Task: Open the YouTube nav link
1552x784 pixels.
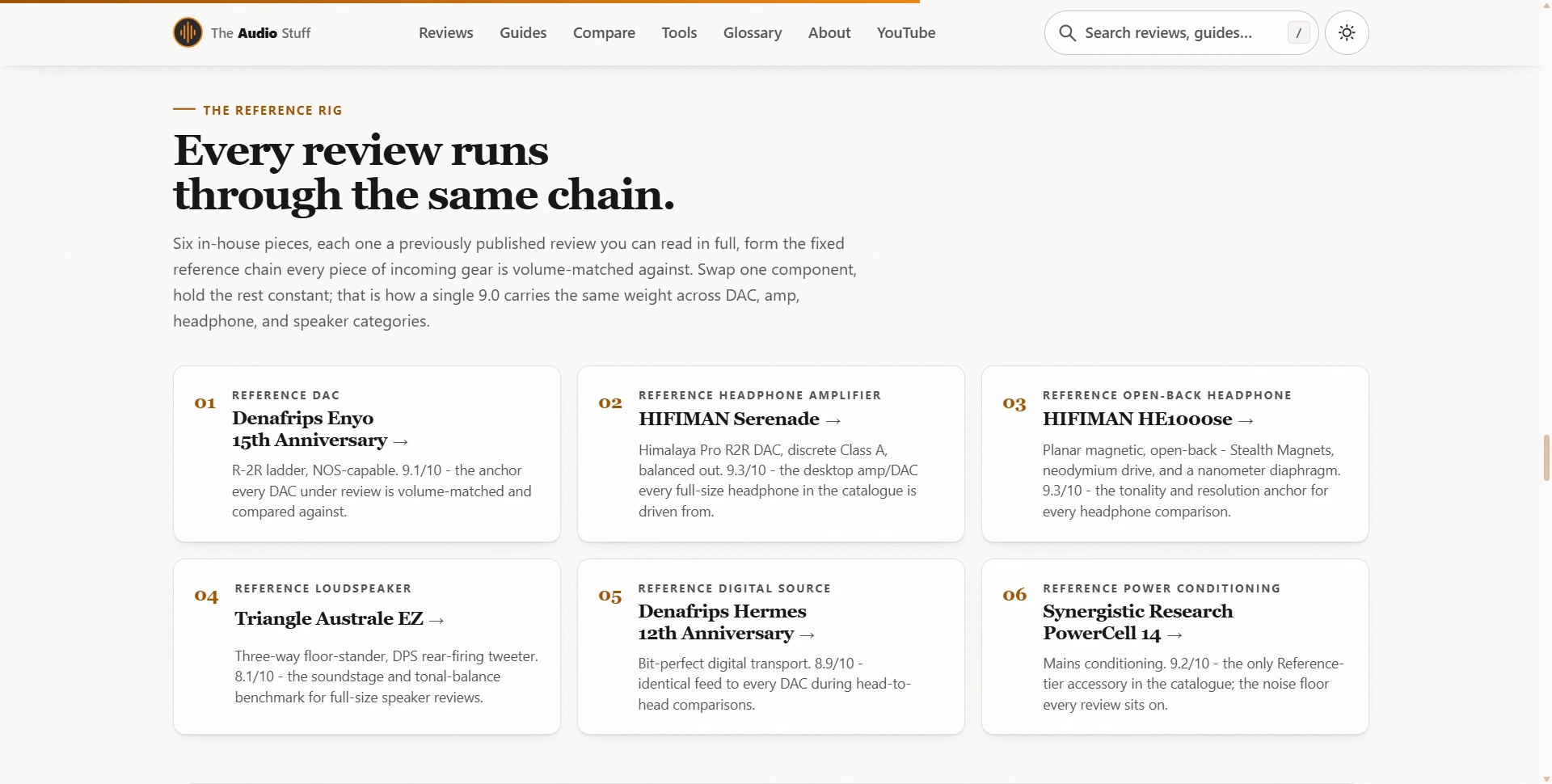Action: (x=906, y=33)
